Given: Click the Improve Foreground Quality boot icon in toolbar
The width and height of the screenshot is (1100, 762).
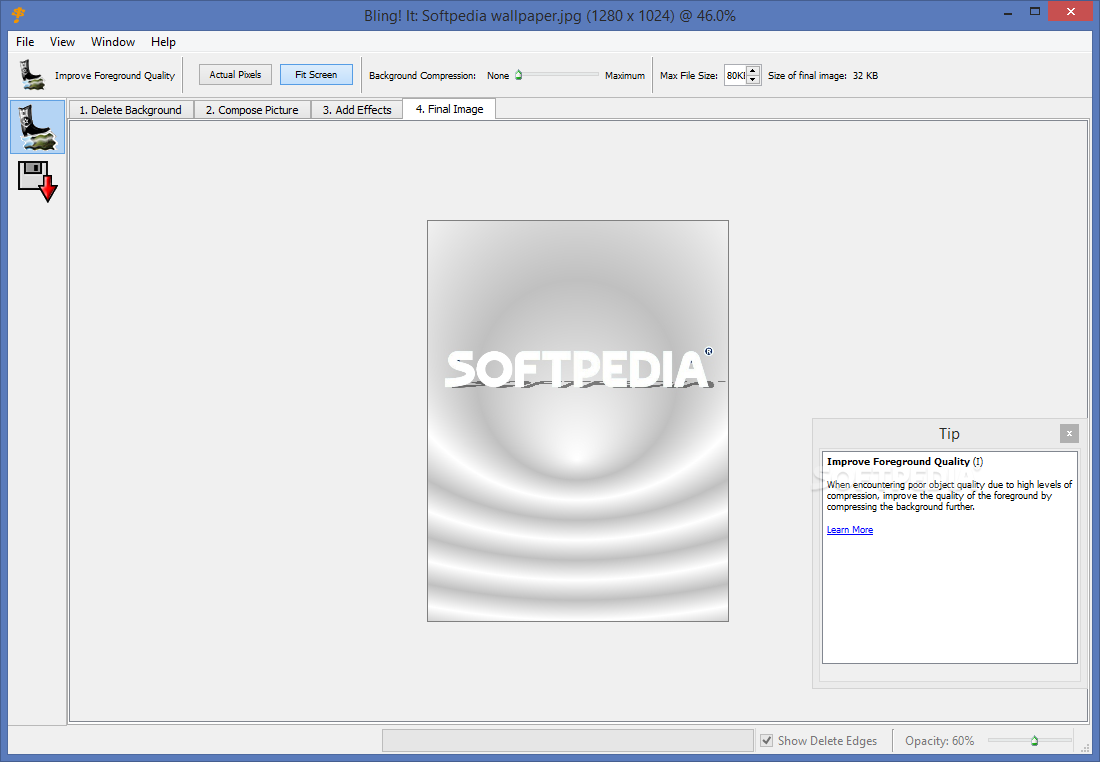Looking at the screenshot, I should [32, 75].
